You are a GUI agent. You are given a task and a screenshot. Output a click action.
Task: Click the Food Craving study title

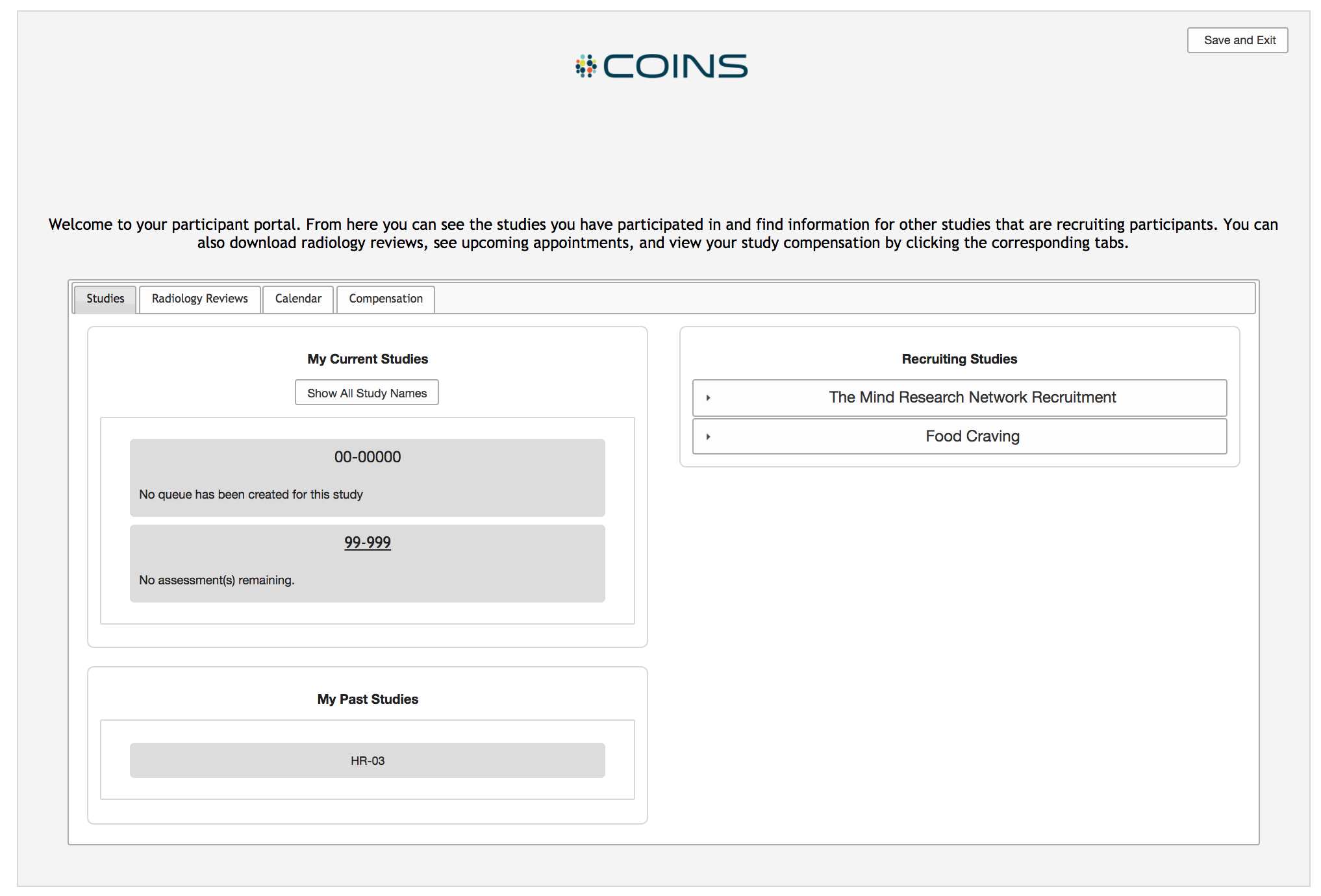pyautogui.click(x=972, y=436)
